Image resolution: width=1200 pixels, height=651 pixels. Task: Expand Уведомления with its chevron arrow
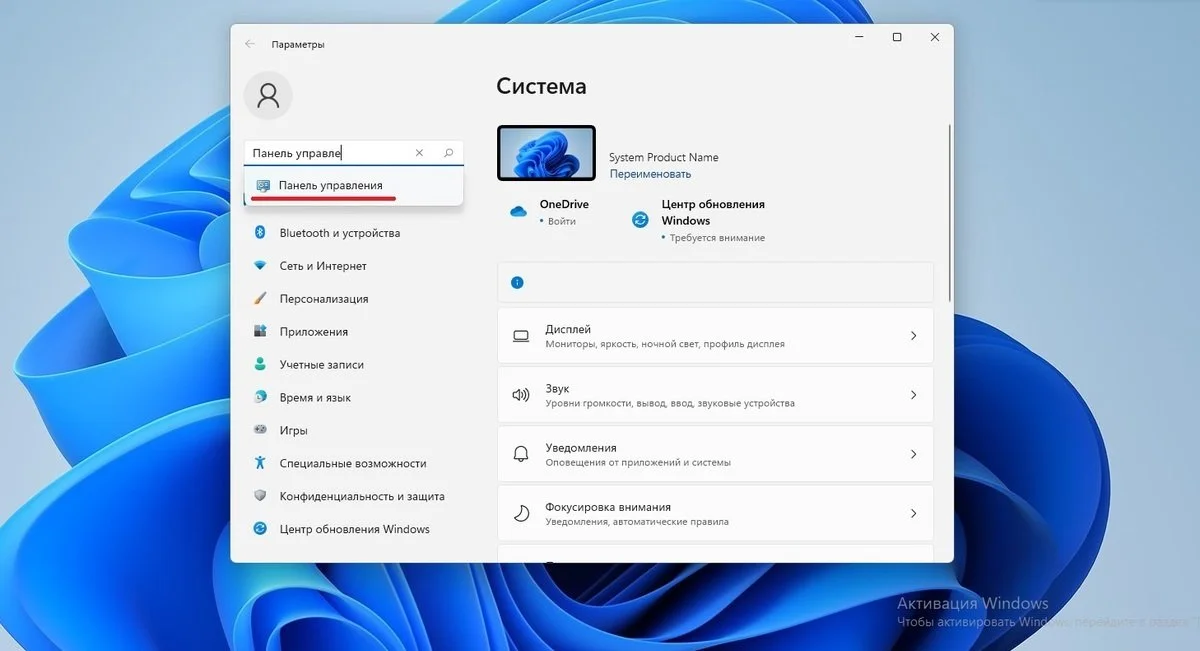point(913,454)
